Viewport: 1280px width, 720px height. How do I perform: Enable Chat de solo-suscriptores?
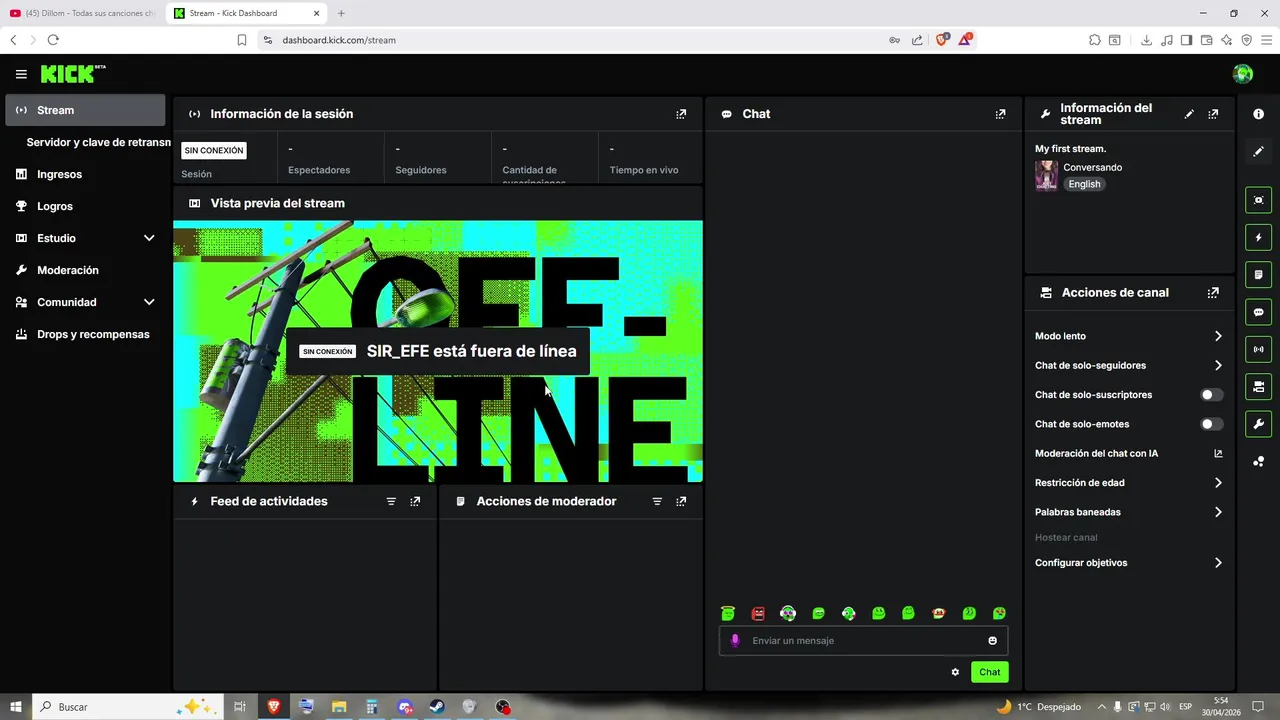(1211, 395)
